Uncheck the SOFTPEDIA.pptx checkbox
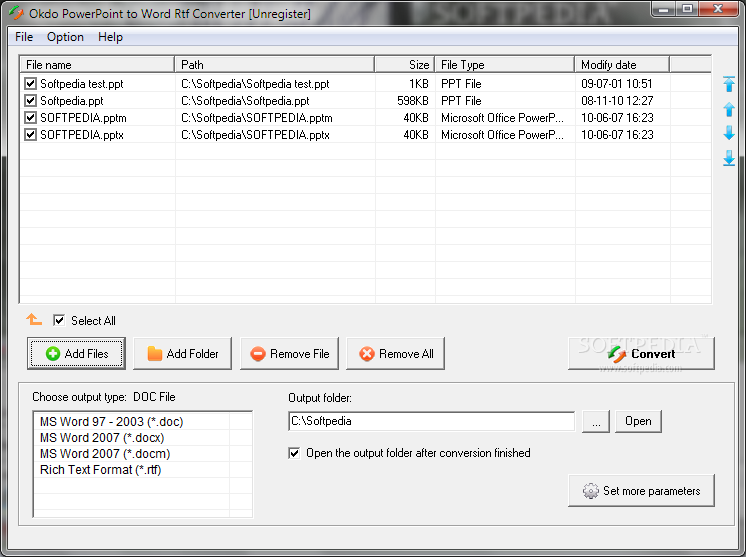This screenshot has height=557, width=746. coord(30,135)
